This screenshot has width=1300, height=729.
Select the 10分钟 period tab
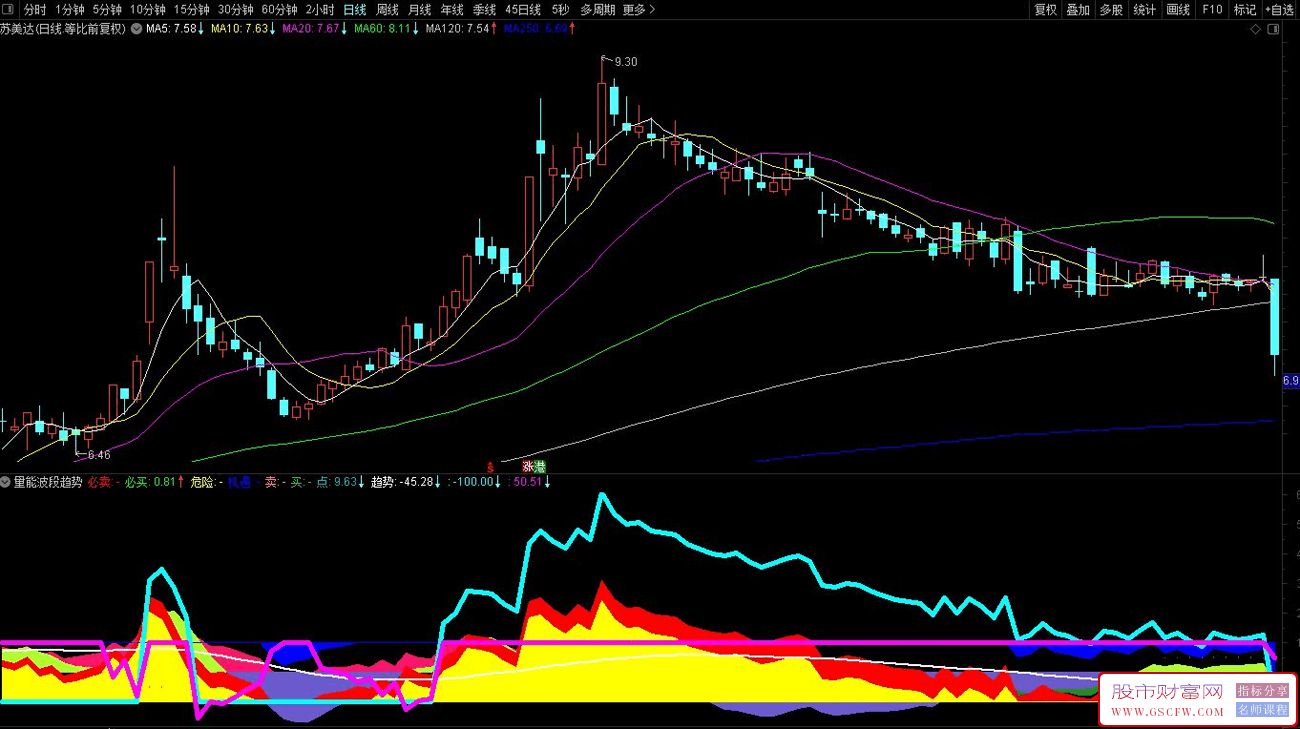[147, 10]
